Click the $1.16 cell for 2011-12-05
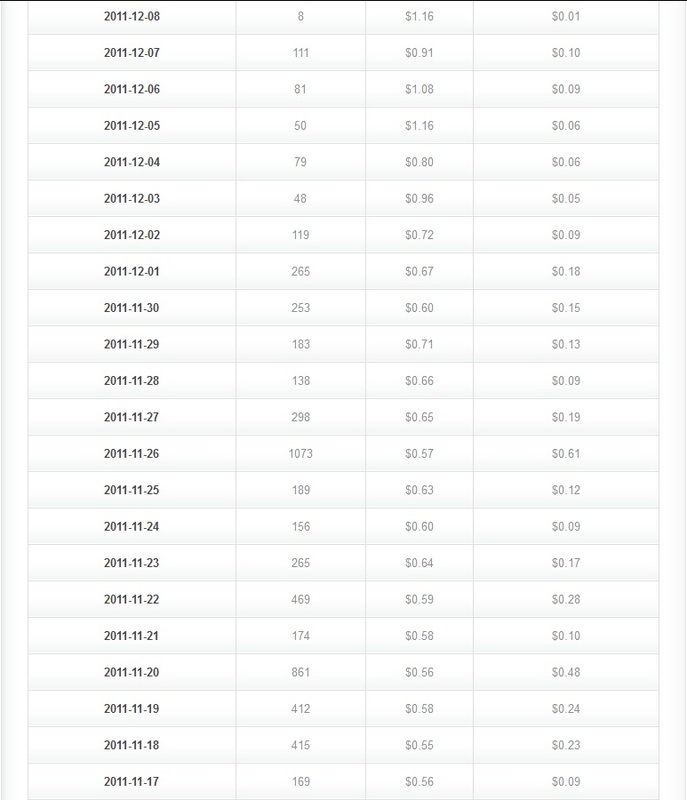Viewport: 687px width, 800px height. click(419, 126)
